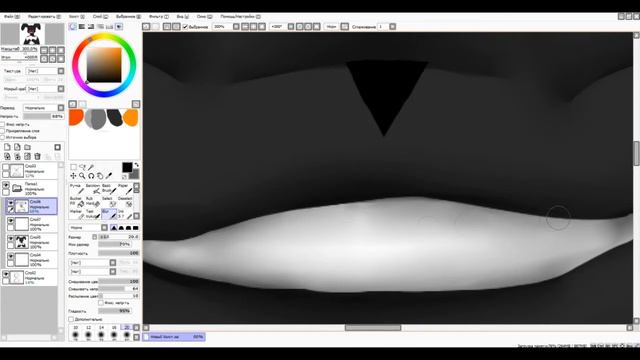This screenshot has height=360, width=640.
Task: Click the zoom out navigator button
Action: point(44,50)
